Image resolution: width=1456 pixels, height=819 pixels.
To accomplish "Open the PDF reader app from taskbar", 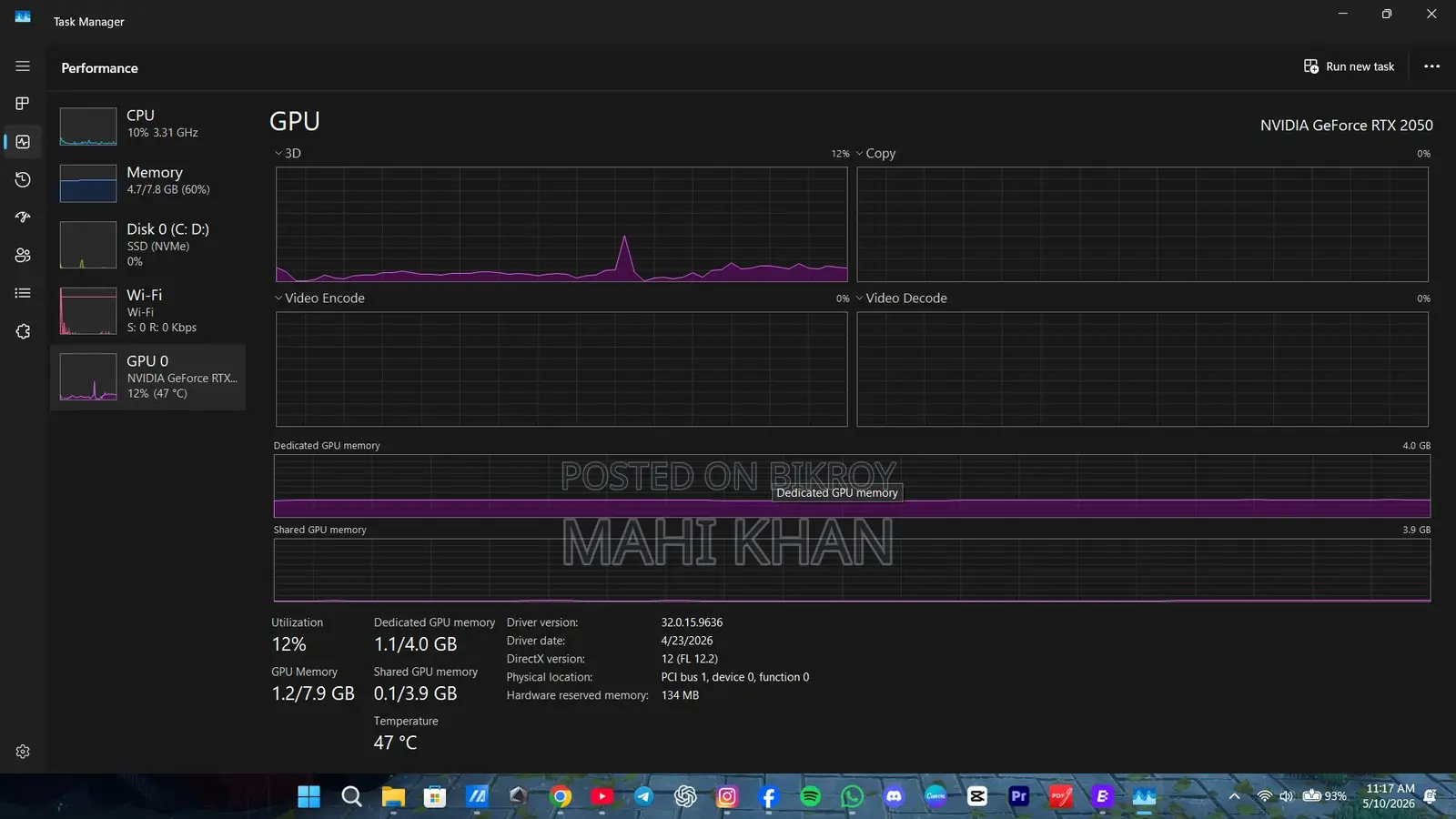I will click(x=1060, y=796).
